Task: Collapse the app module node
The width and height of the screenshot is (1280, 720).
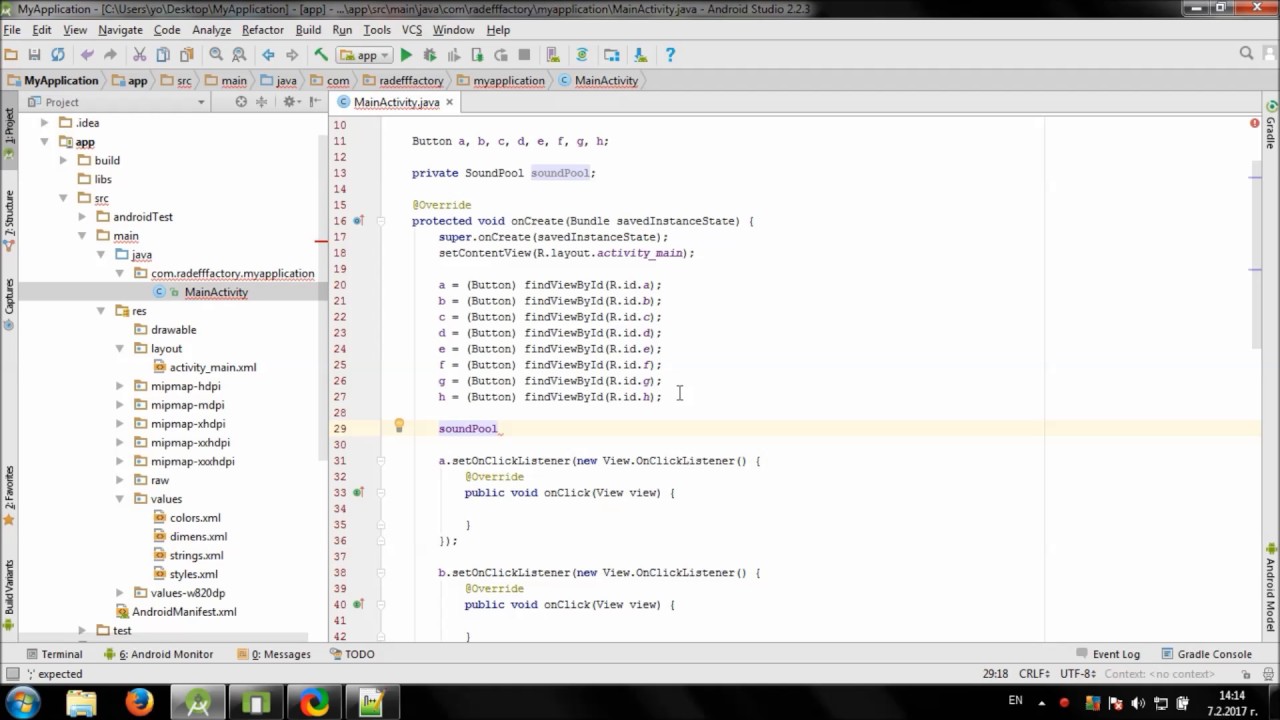Action: tap(44, 142)
